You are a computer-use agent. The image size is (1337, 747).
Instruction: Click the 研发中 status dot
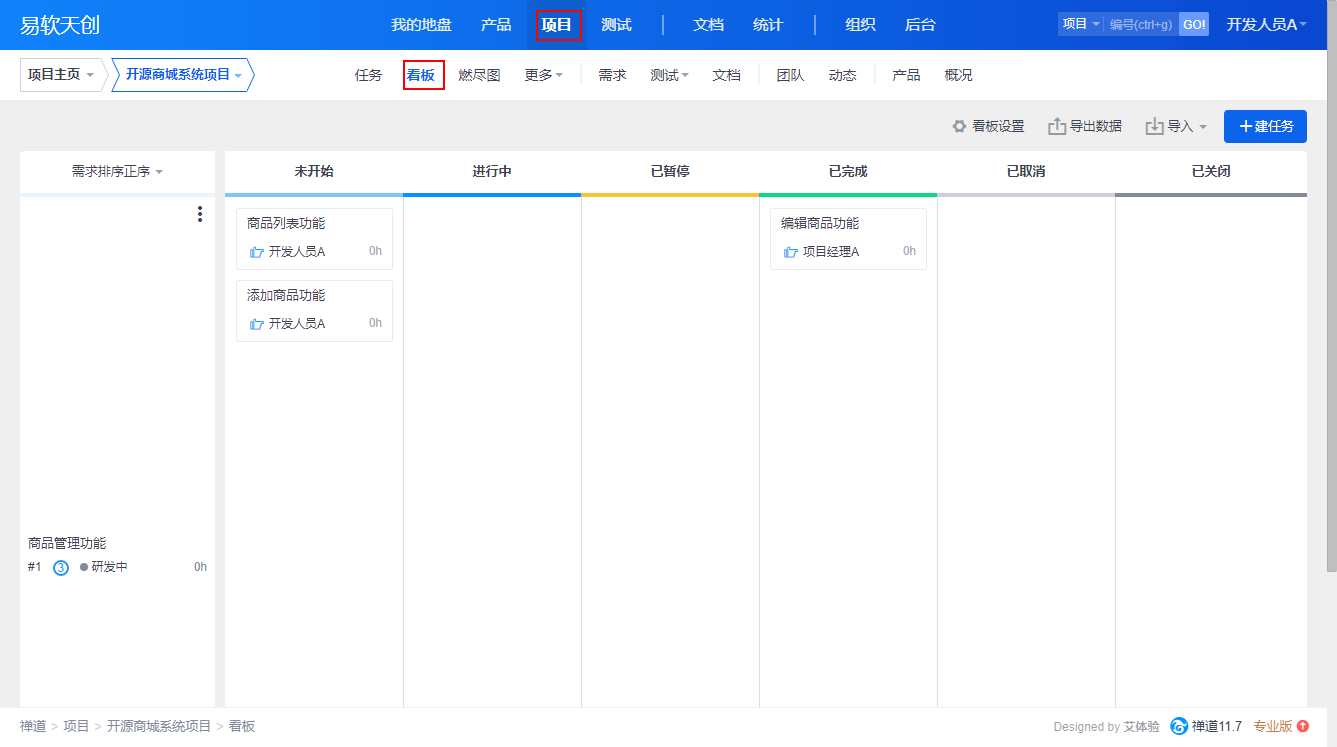pyautogui.click(x=84, y=567)
